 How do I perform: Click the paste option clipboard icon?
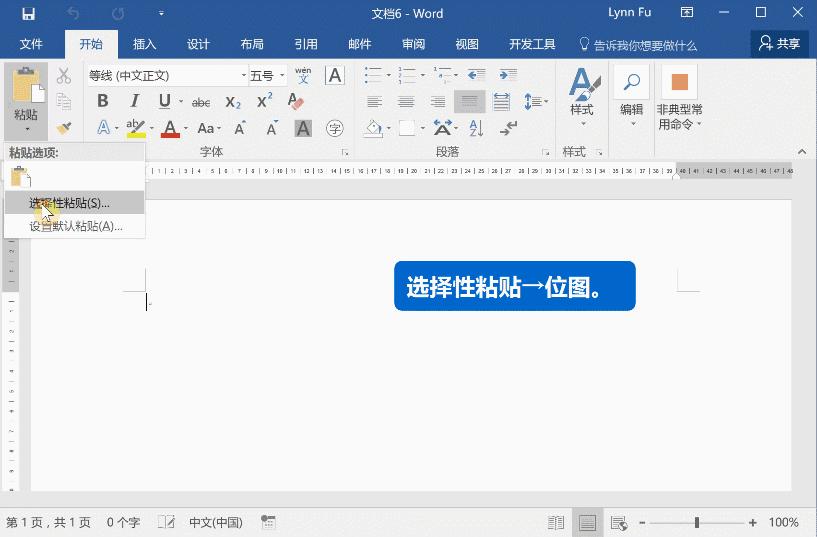click(21, 177)
